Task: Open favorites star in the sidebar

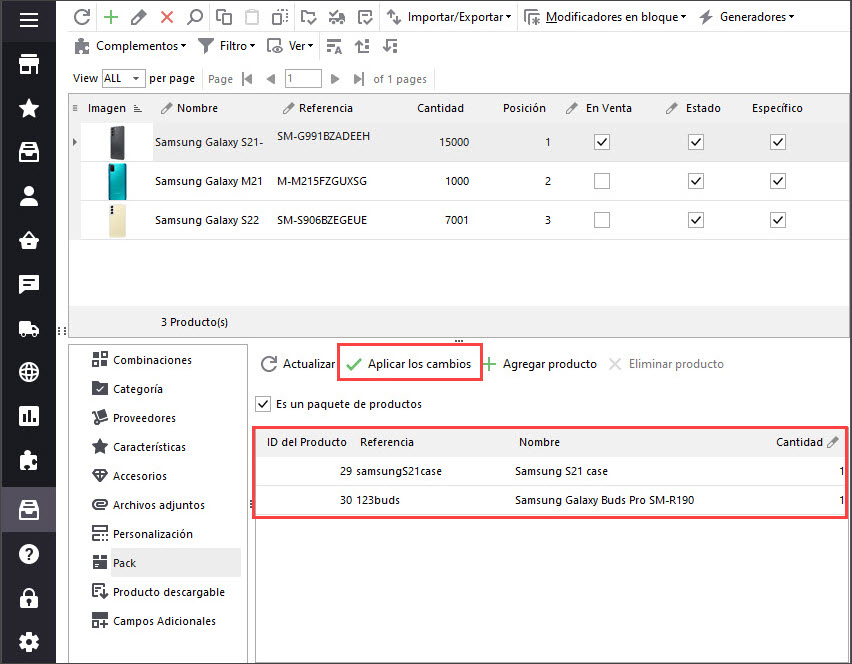Action: 29,108
